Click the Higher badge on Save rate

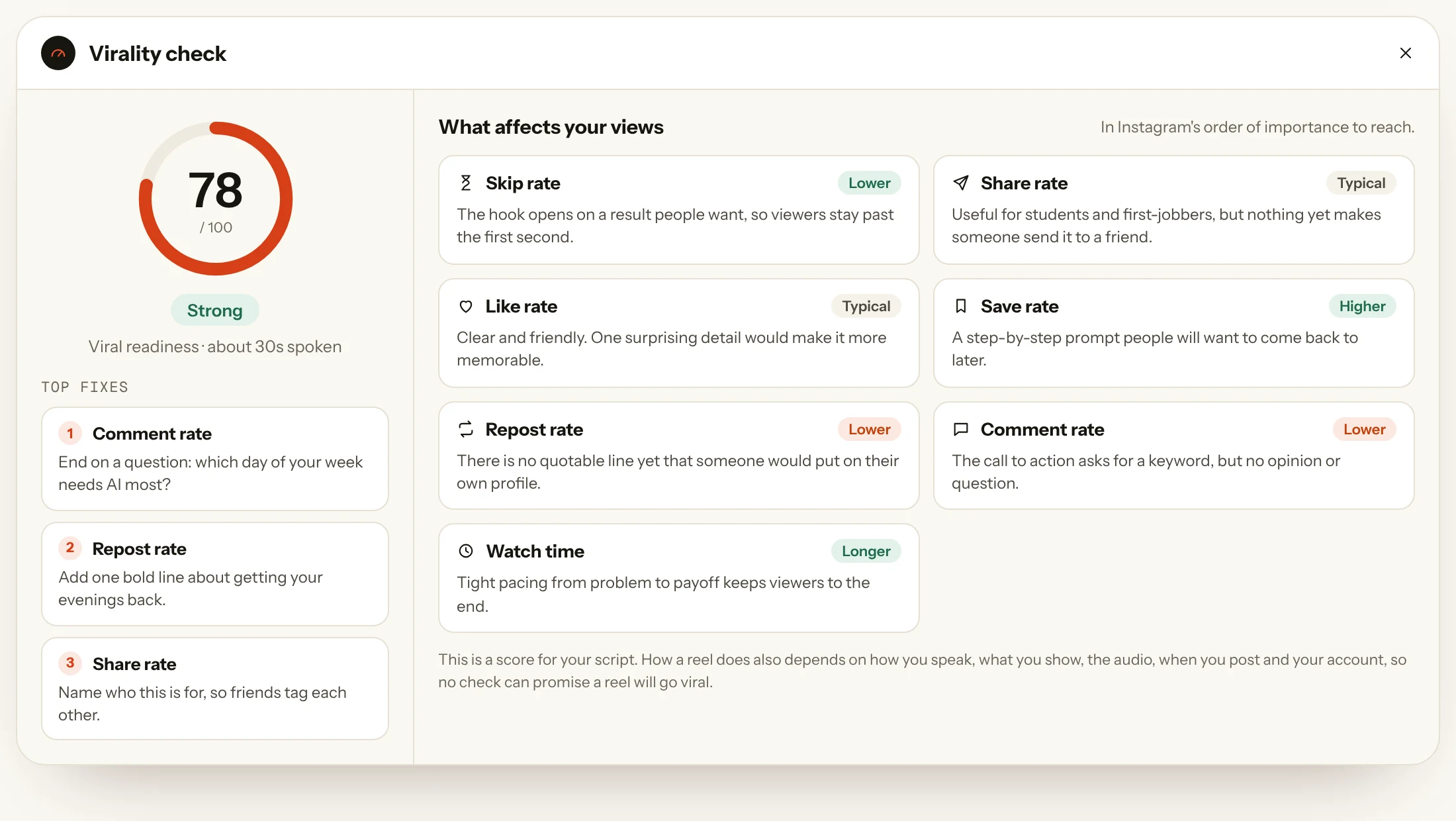pyautogui.click(x=1363, y=306)
